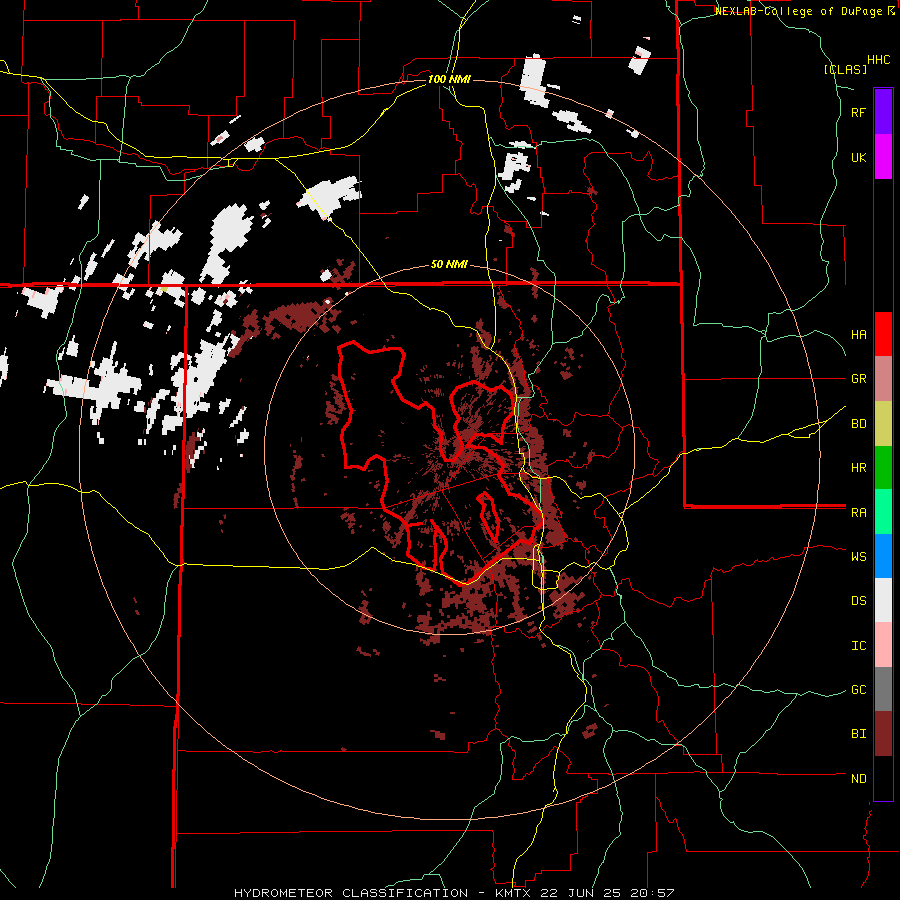Screen dimensions: 900x900
Task: Click the BI legend label
Action: click(x=859, y=734)
